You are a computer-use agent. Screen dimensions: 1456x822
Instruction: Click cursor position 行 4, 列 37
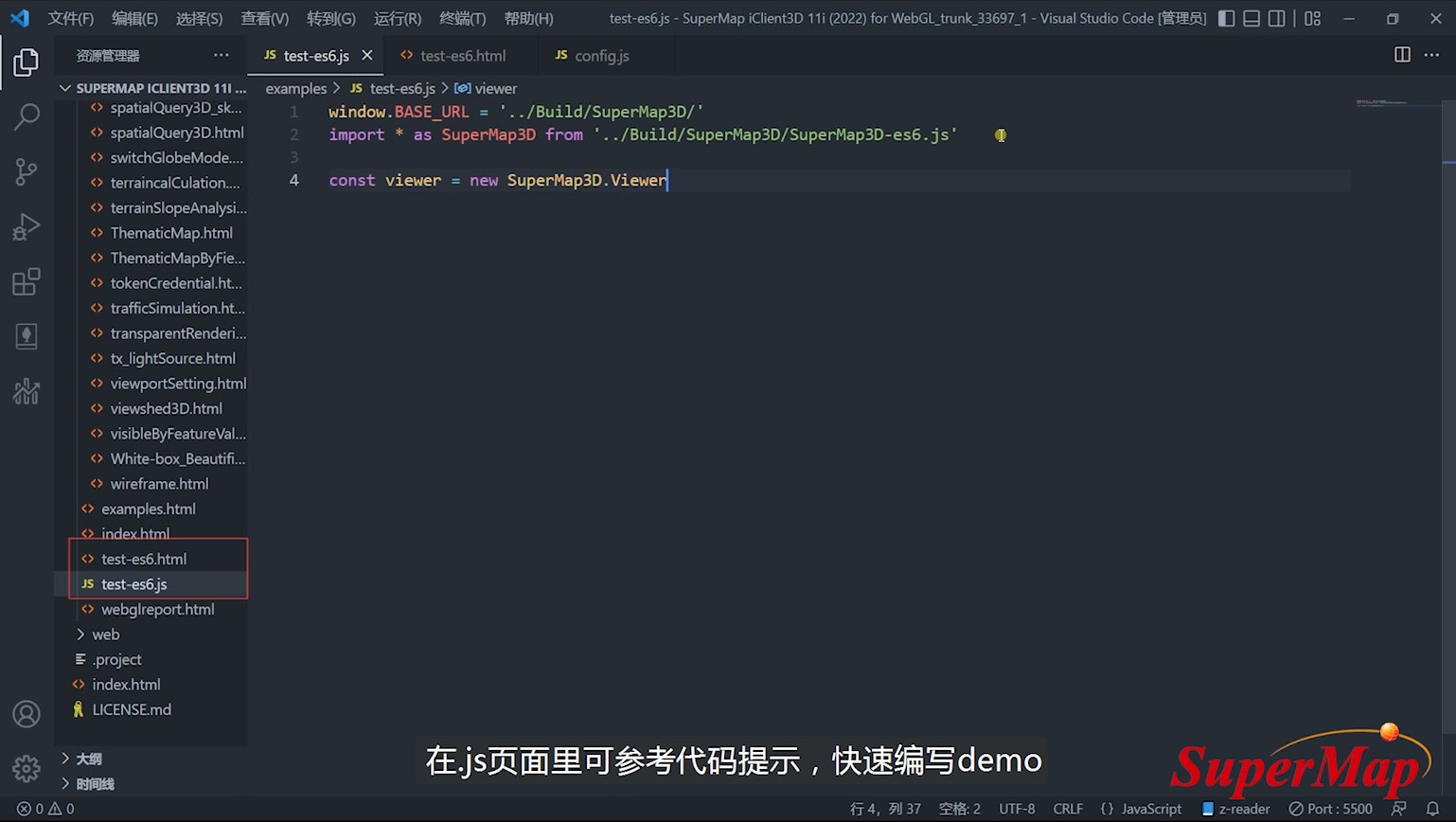[885, 809]
